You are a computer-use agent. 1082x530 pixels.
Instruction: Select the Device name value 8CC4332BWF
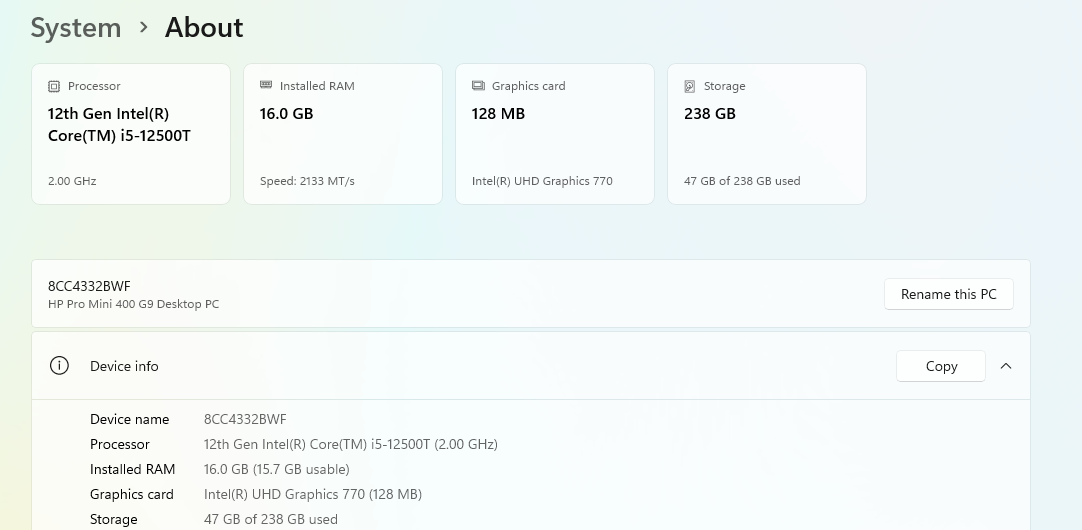tap(245, 420)
